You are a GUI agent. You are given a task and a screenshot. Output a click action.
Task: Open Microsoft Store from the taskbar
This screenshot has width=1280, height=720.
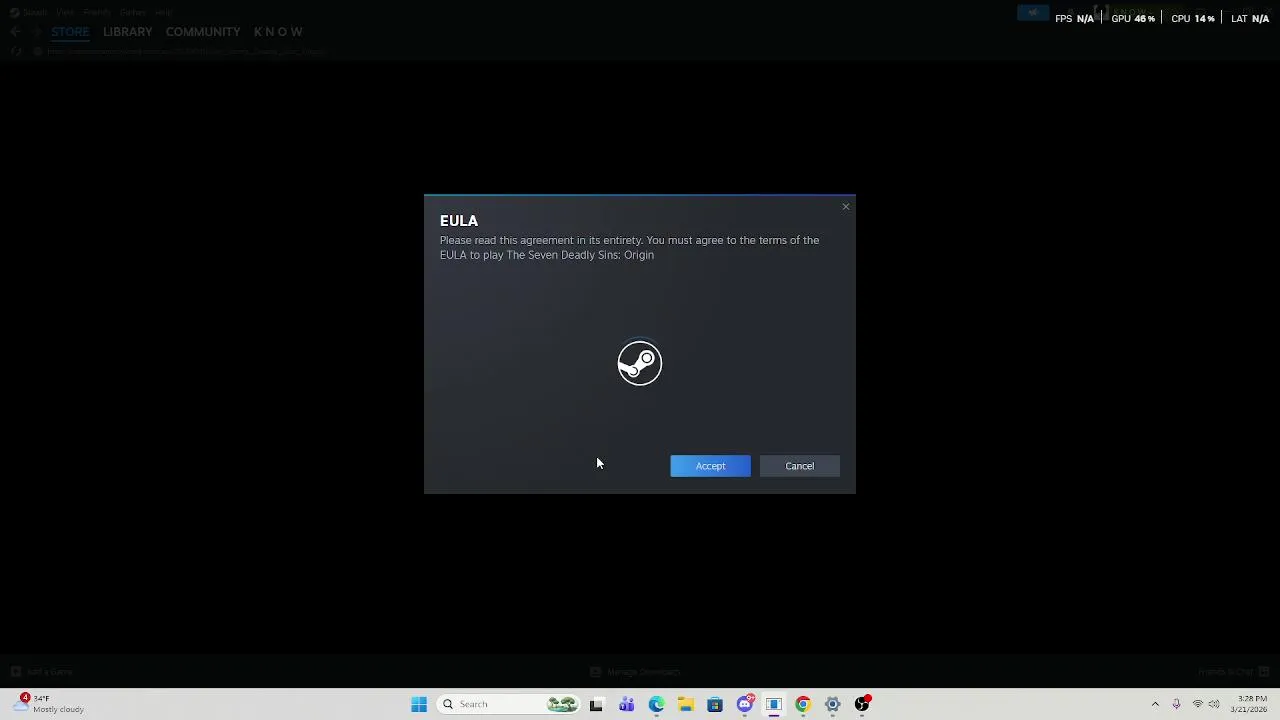[715, 704]
